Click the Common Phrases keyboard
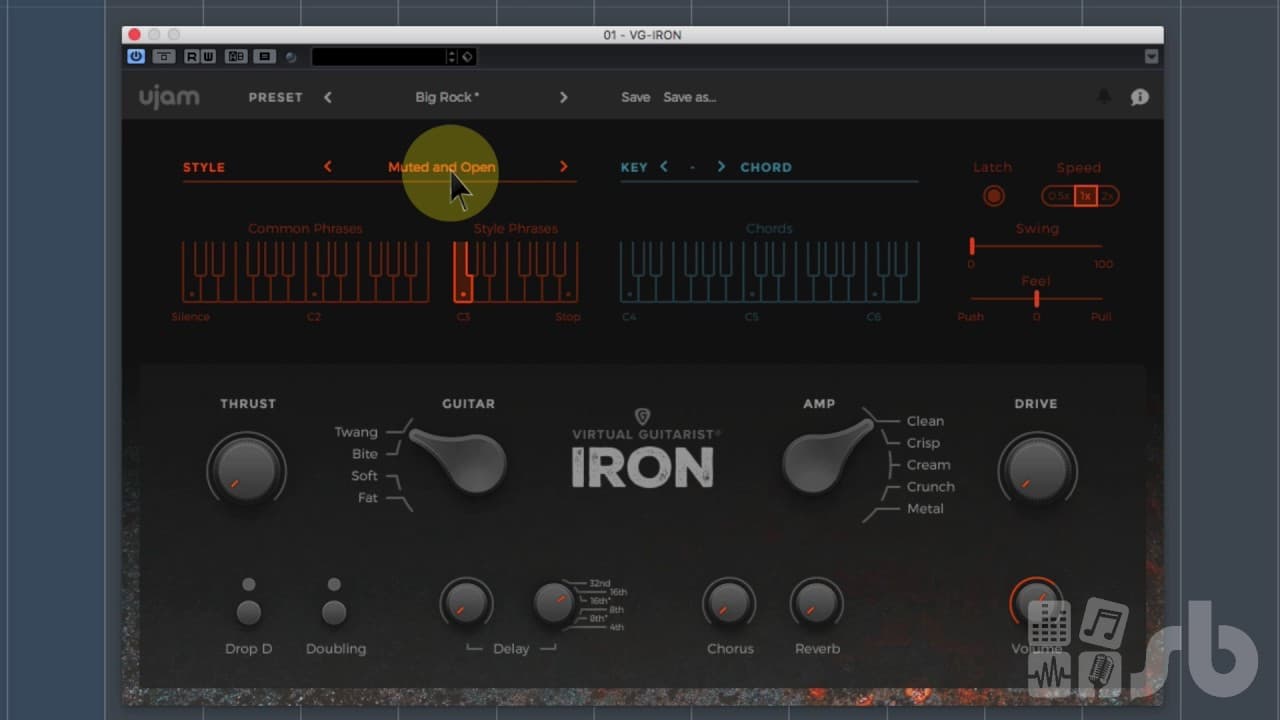 pyautogui.click(x=306, y=271)
